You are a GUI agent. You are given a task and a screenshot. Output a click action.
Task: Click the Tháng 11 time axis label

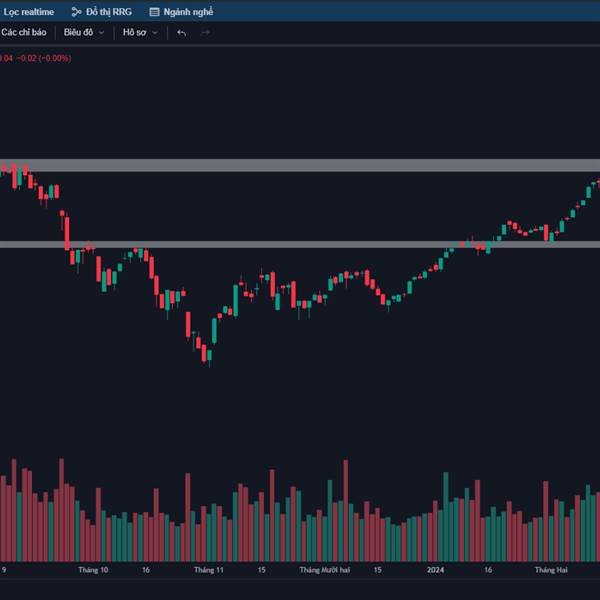pyautogui.click(x=209, y=570)
